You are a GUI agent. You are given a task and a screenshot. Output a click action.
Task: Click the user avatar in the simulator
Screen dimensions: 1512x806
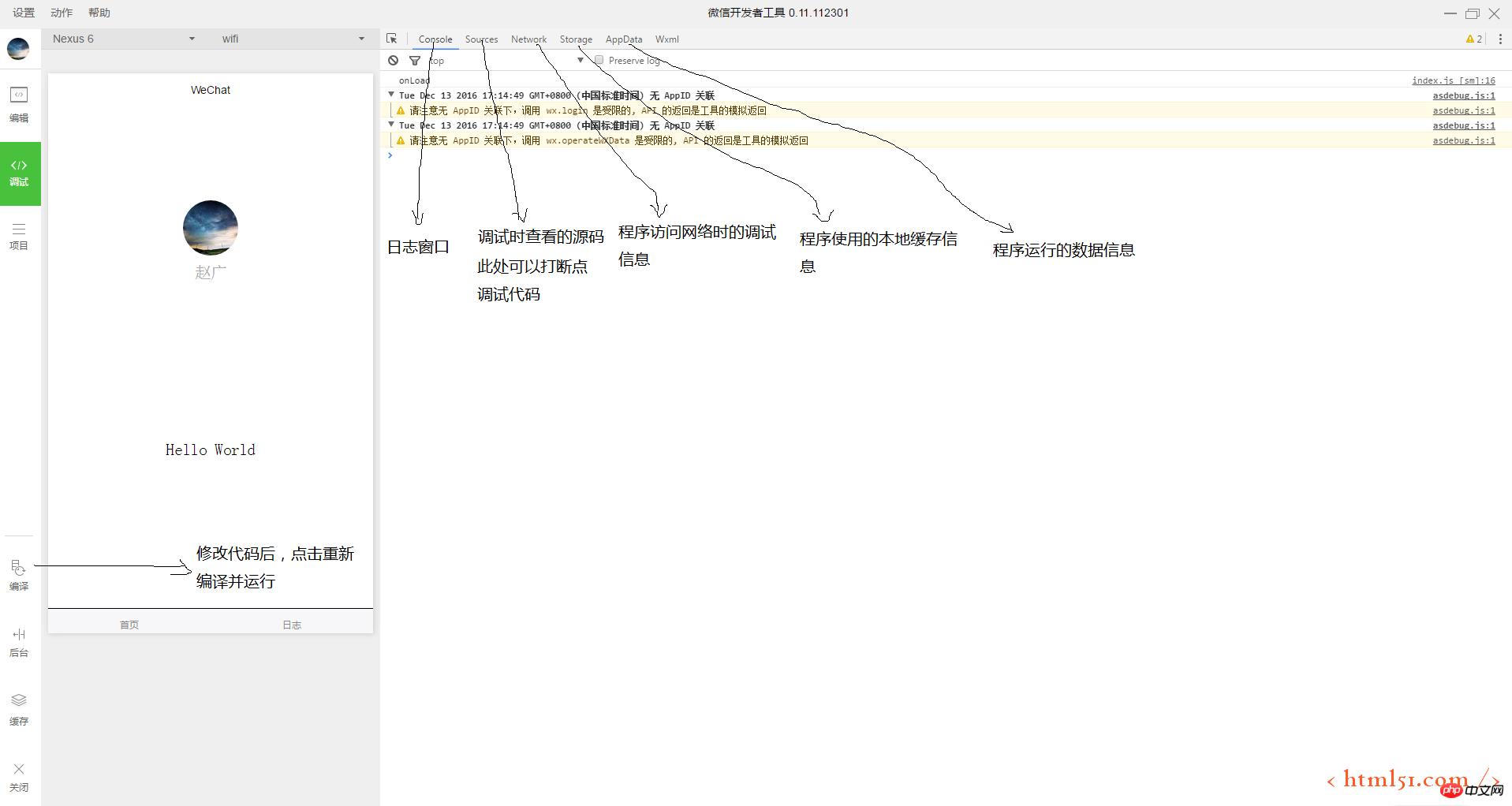[x=211, y=228]
